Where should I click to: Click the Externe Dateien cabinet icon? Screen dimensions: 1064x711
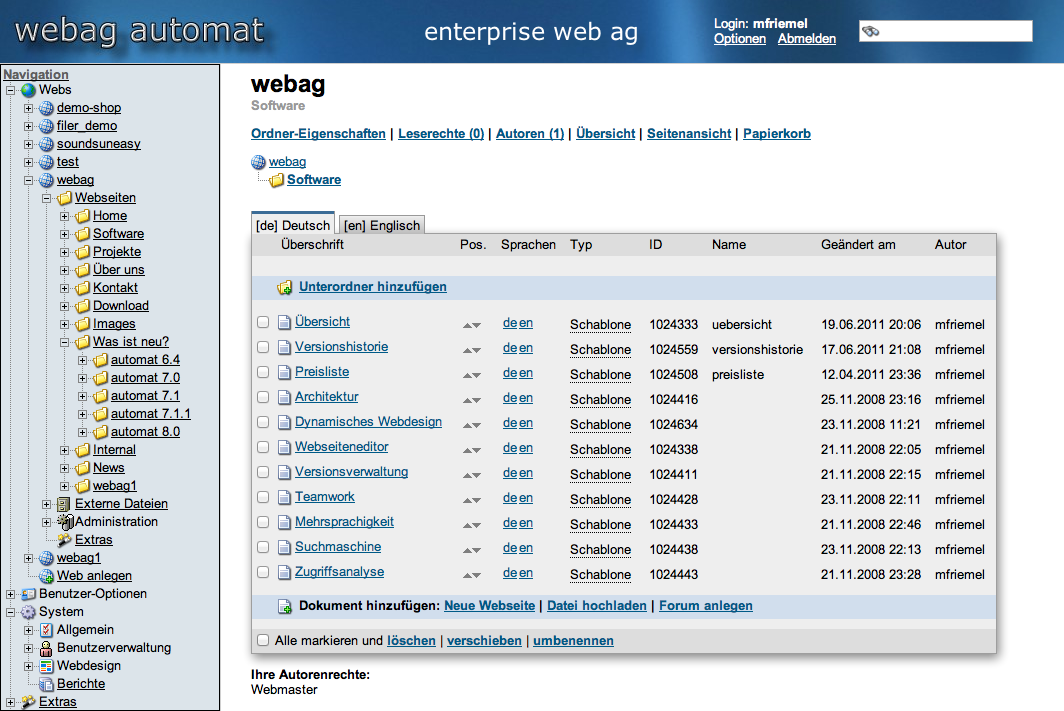[64, 504]
